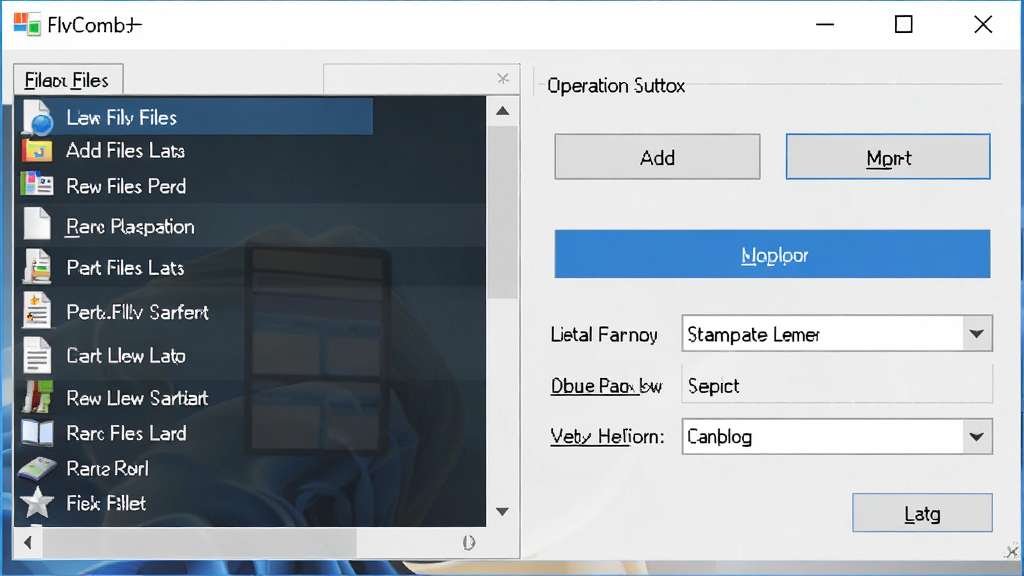Select the Rew Files Perd entry

(250, 185)
